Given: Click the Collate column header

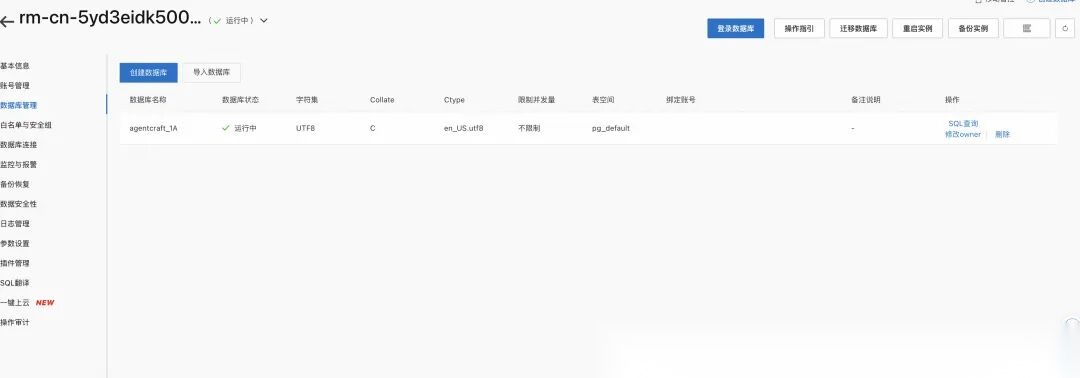Looking at the screenshot, I should pos(382,100).
